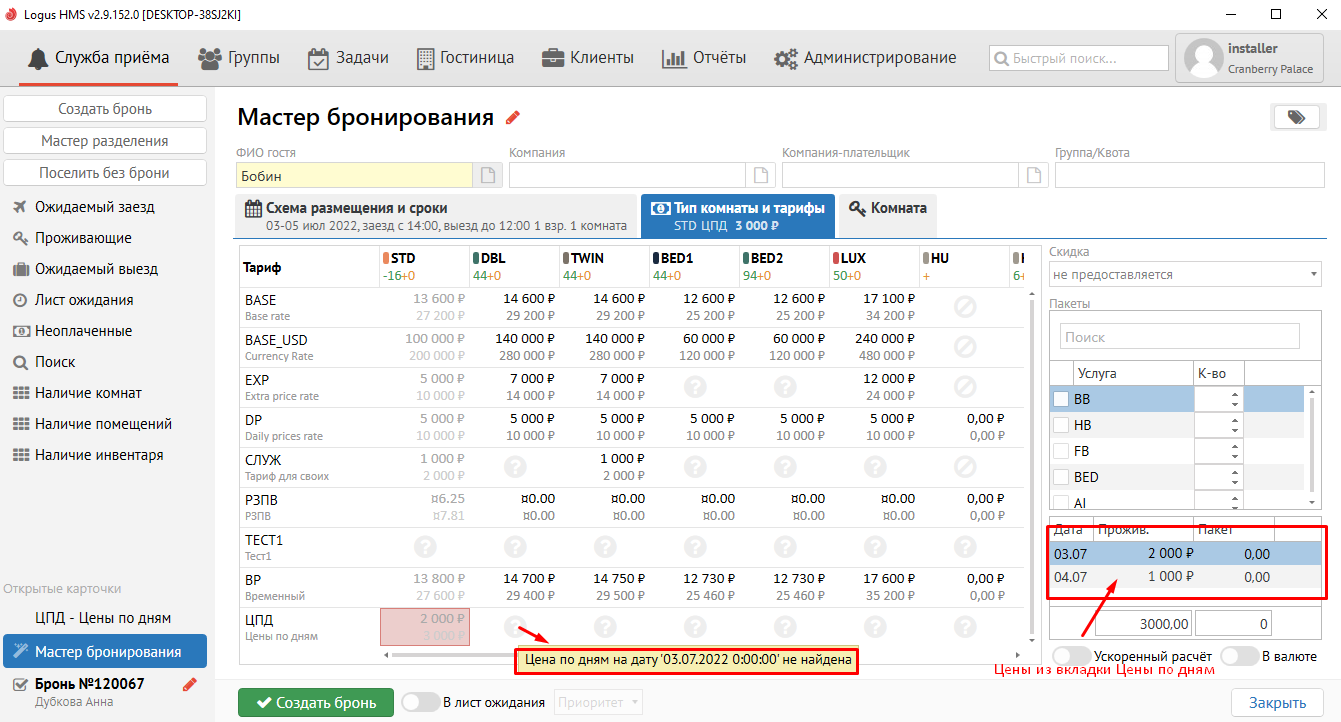Click the tag icon button

pos(1297,117)
